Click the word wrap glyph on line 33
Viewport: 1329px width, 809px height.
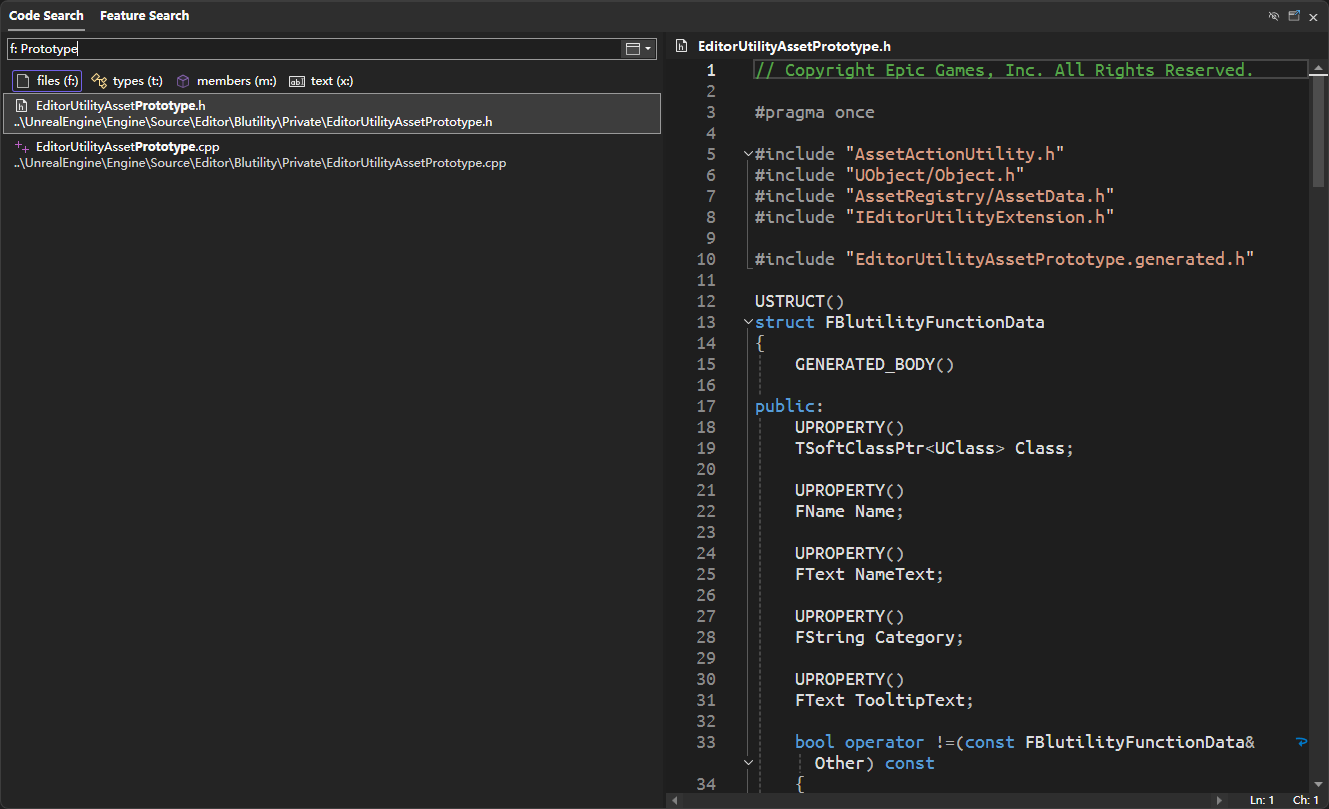(1301, 742)
